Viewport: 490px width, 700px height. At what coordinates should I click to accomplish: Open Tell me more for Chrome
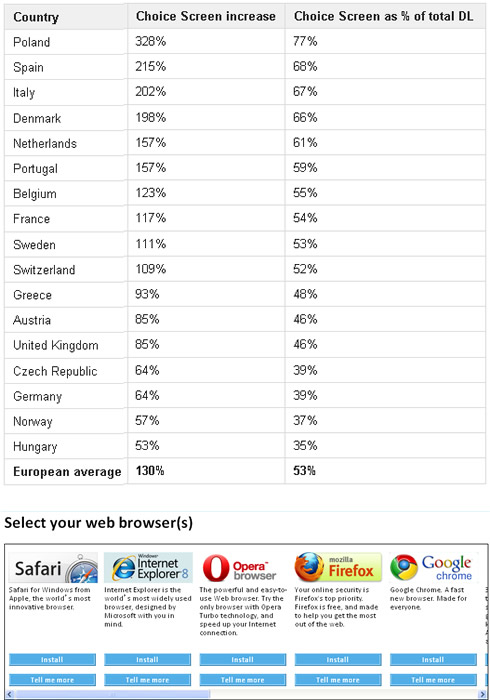click(433, 680)
